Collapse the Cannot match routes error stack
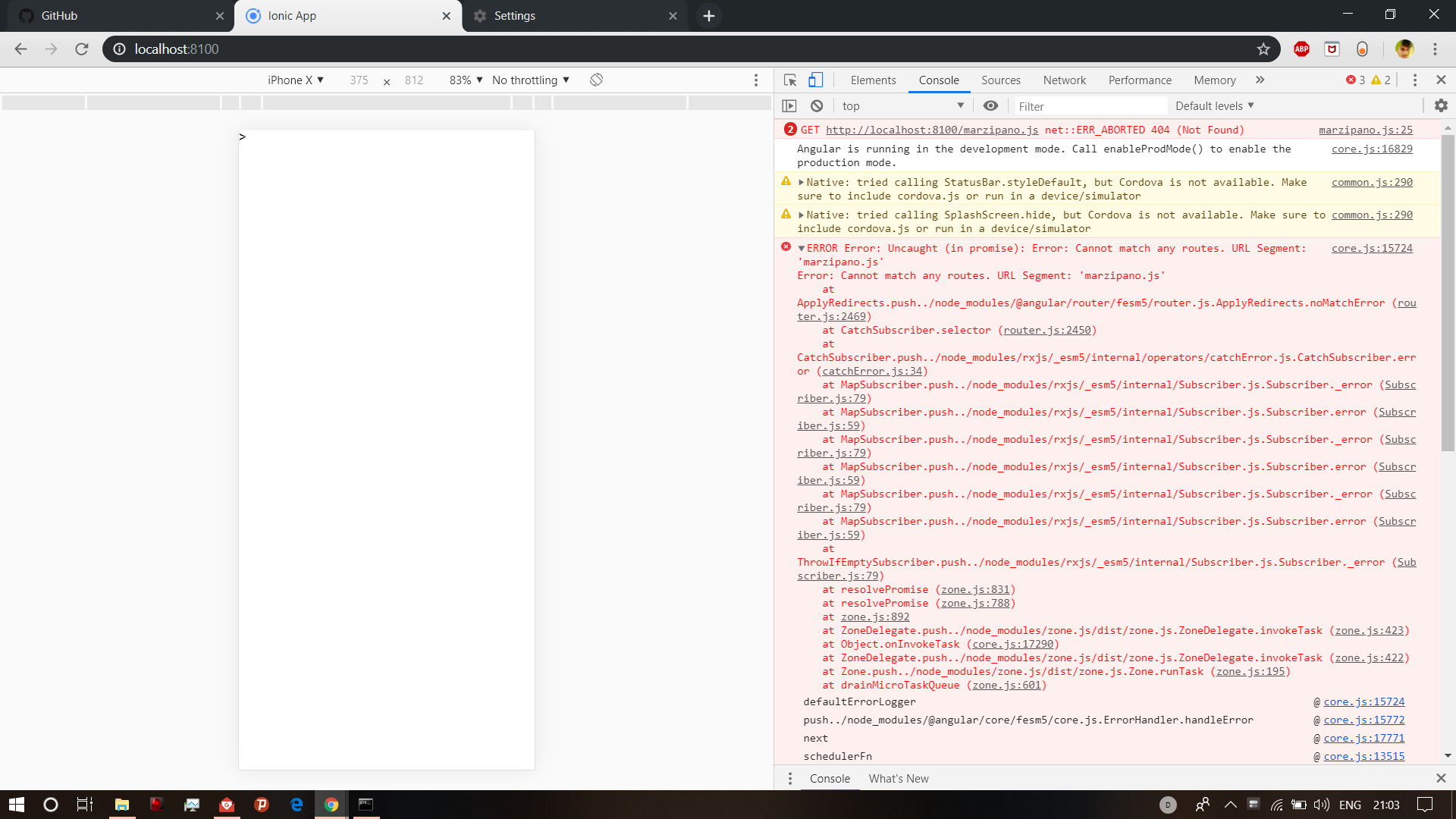The width and height of the screenshot is (1456, 819). pos(802,248)
